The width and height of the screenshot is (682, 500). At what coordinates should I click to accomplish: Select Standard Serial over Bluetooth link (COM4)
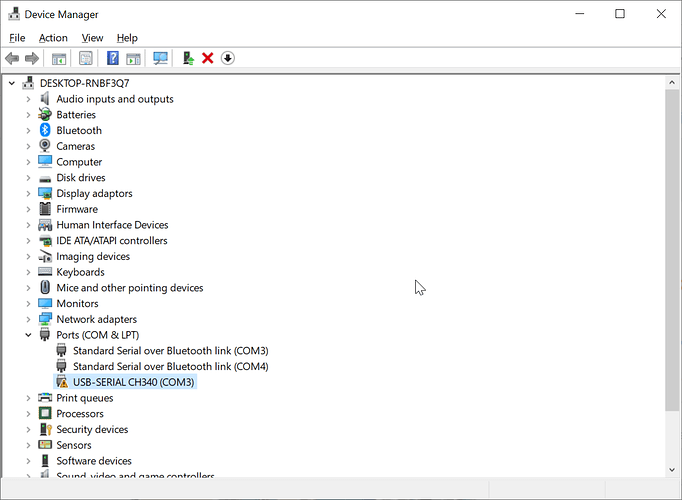(170, 366)
